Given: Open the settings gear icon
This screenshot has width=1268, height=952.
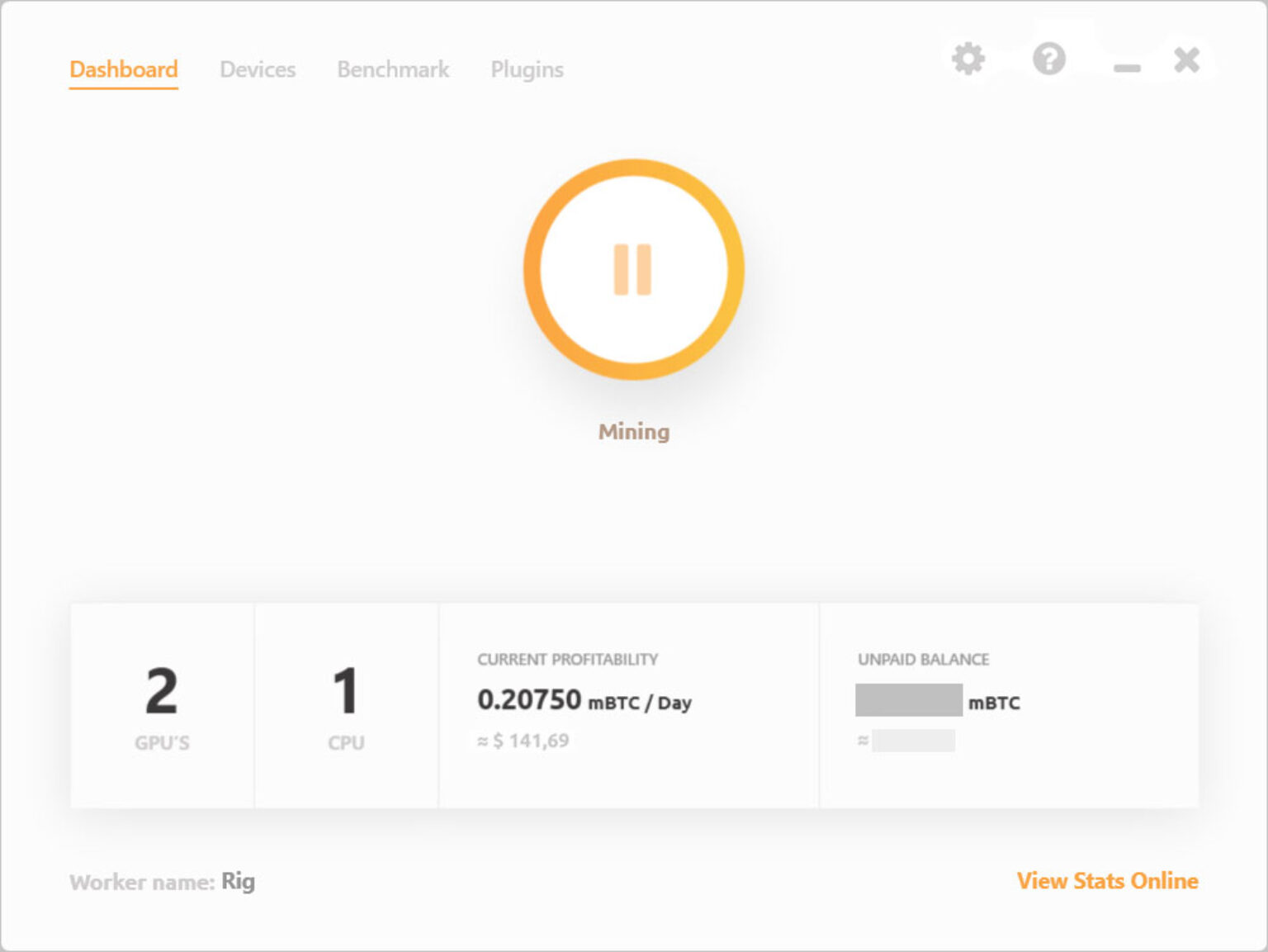Looking at the screenshot, I should click(969, 59).
